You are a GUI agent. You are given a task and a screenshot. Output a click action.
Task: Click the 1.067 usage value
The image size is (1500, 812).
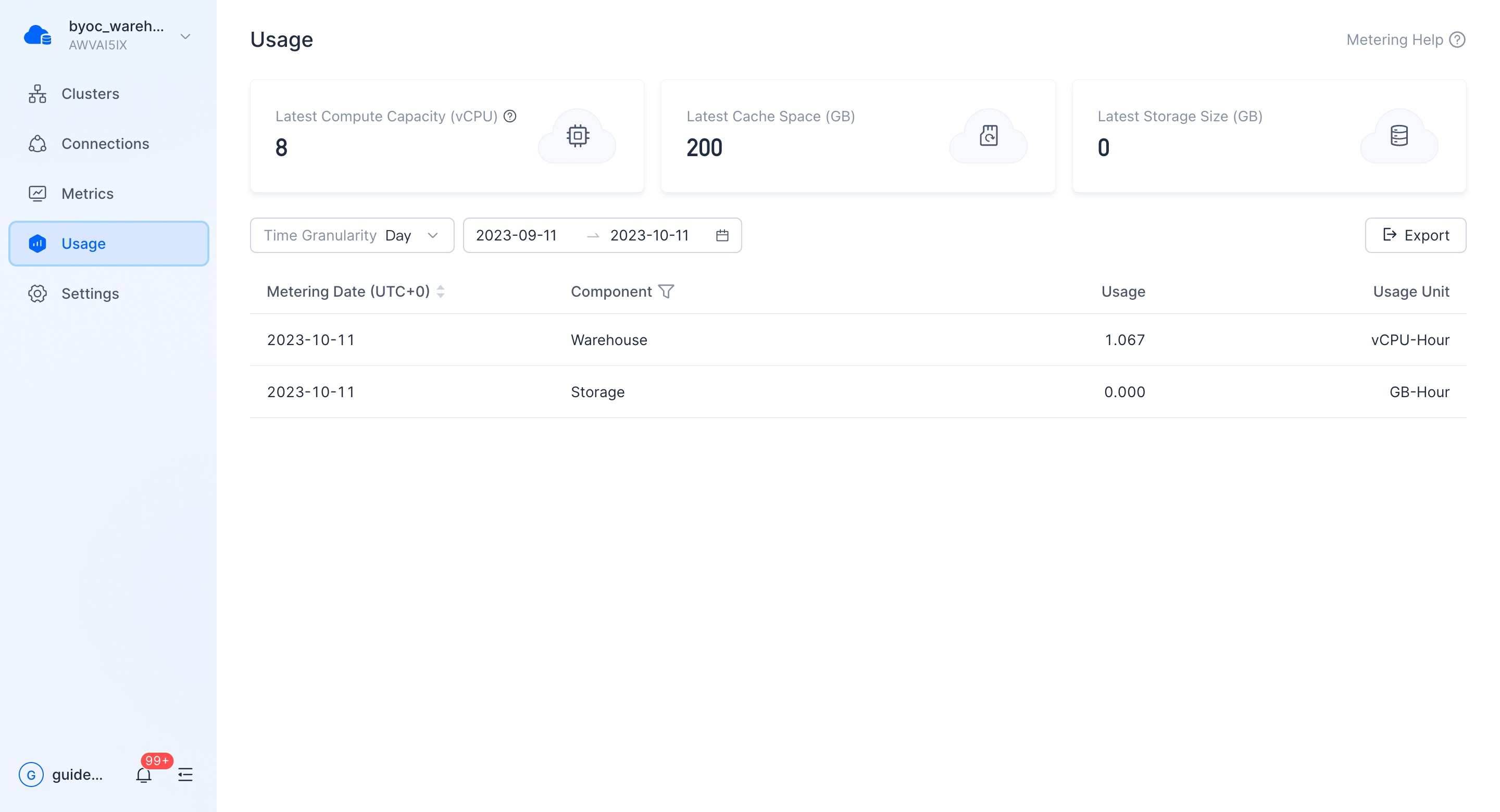tap(1124, 340)
